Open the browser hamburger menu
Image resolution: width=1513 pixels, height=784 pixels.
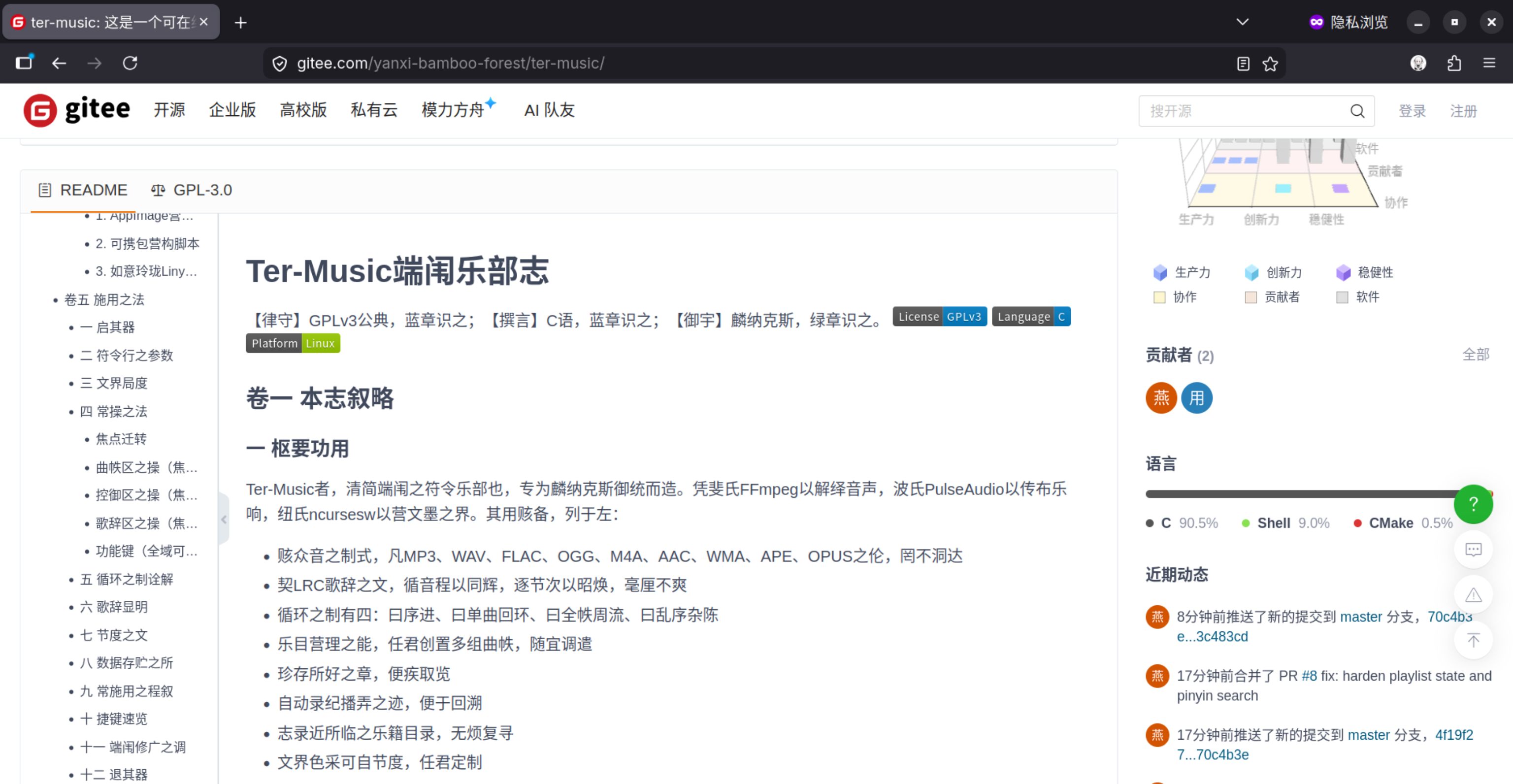point(1489,63)
